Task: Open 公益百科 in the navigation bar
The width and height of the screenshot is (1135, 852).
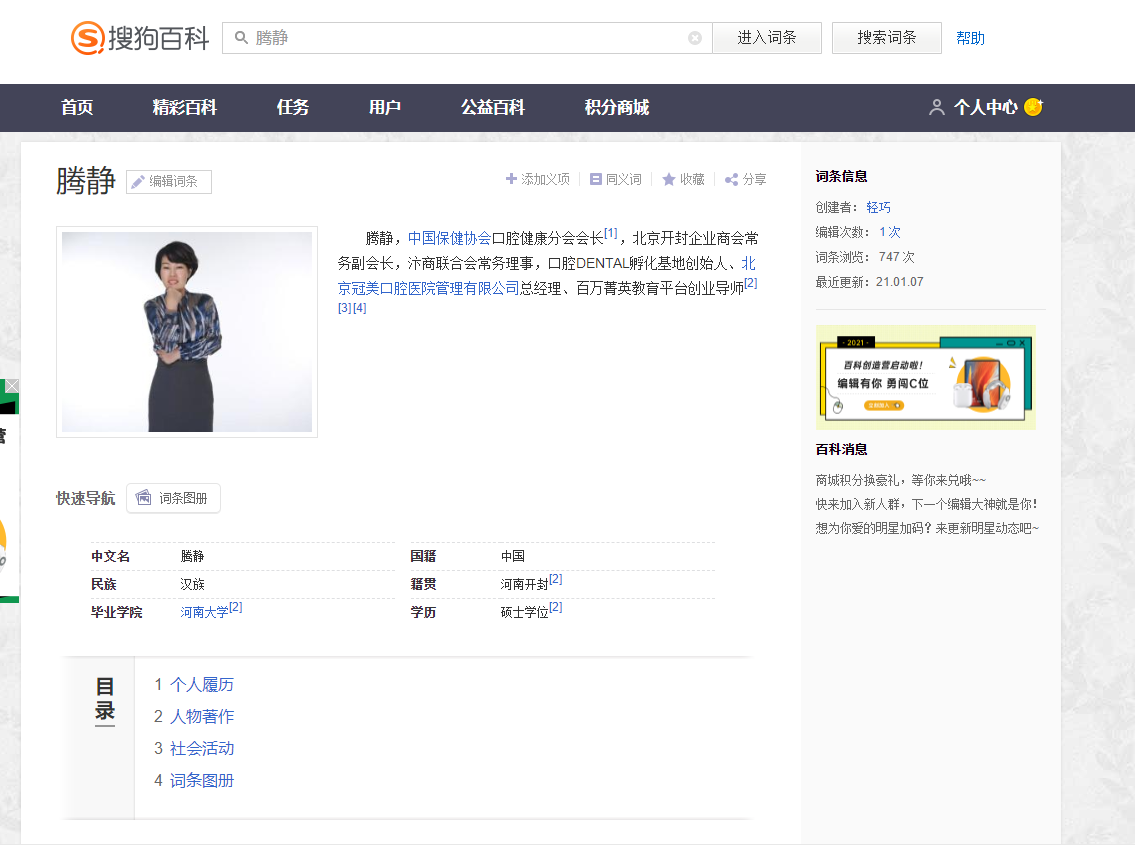Action: [493, 107]
